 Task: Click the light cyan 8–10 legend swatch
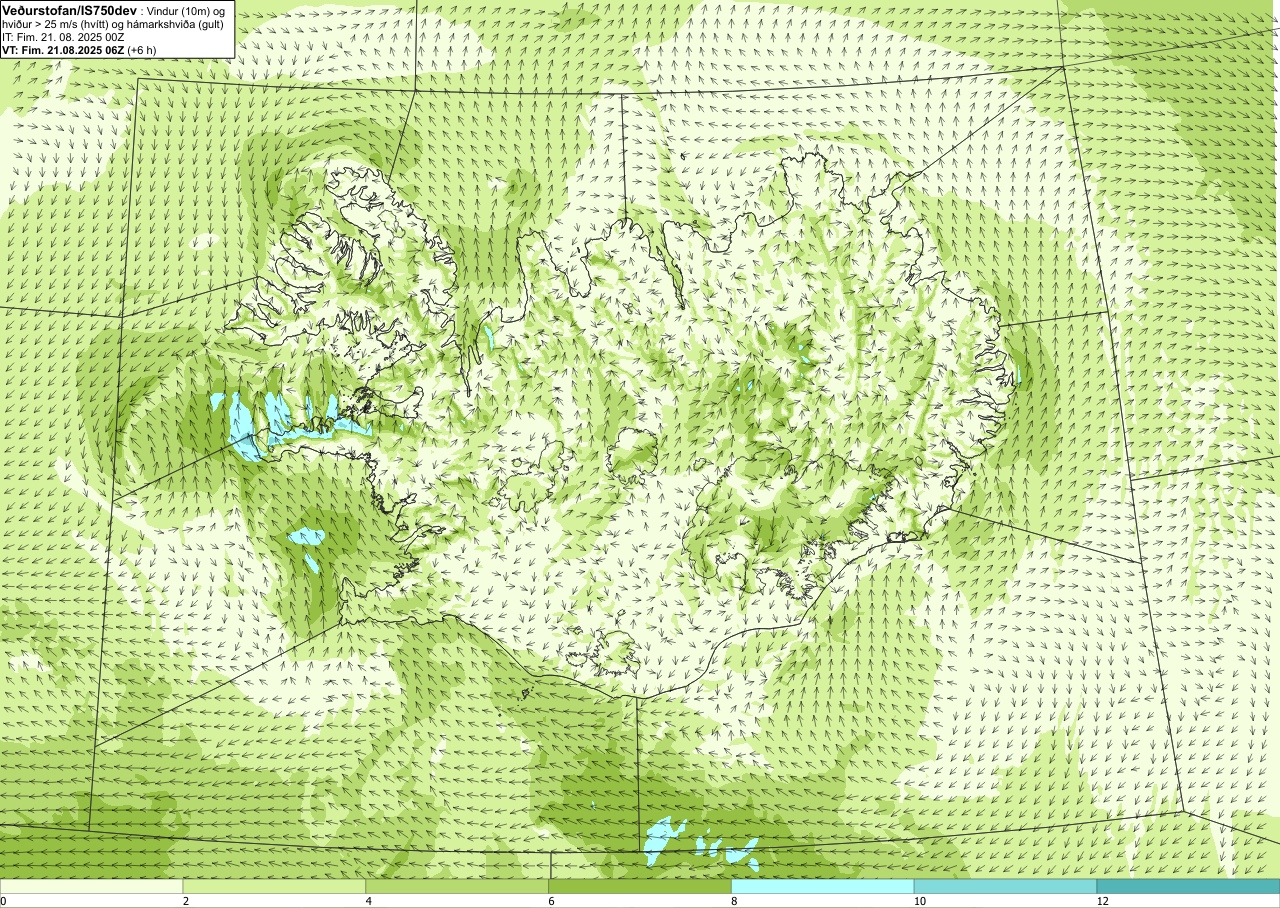(823, 886)
